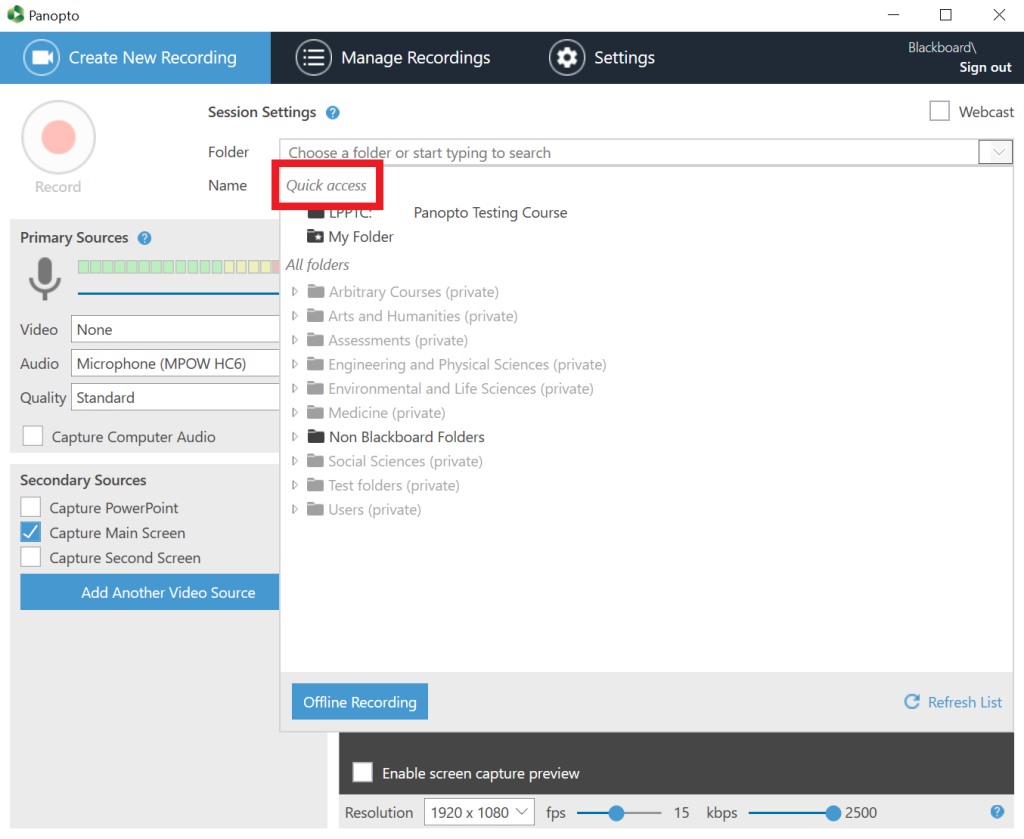Click the microphone volume level meter
This screenshot has width=1024, height=839.
178,266
